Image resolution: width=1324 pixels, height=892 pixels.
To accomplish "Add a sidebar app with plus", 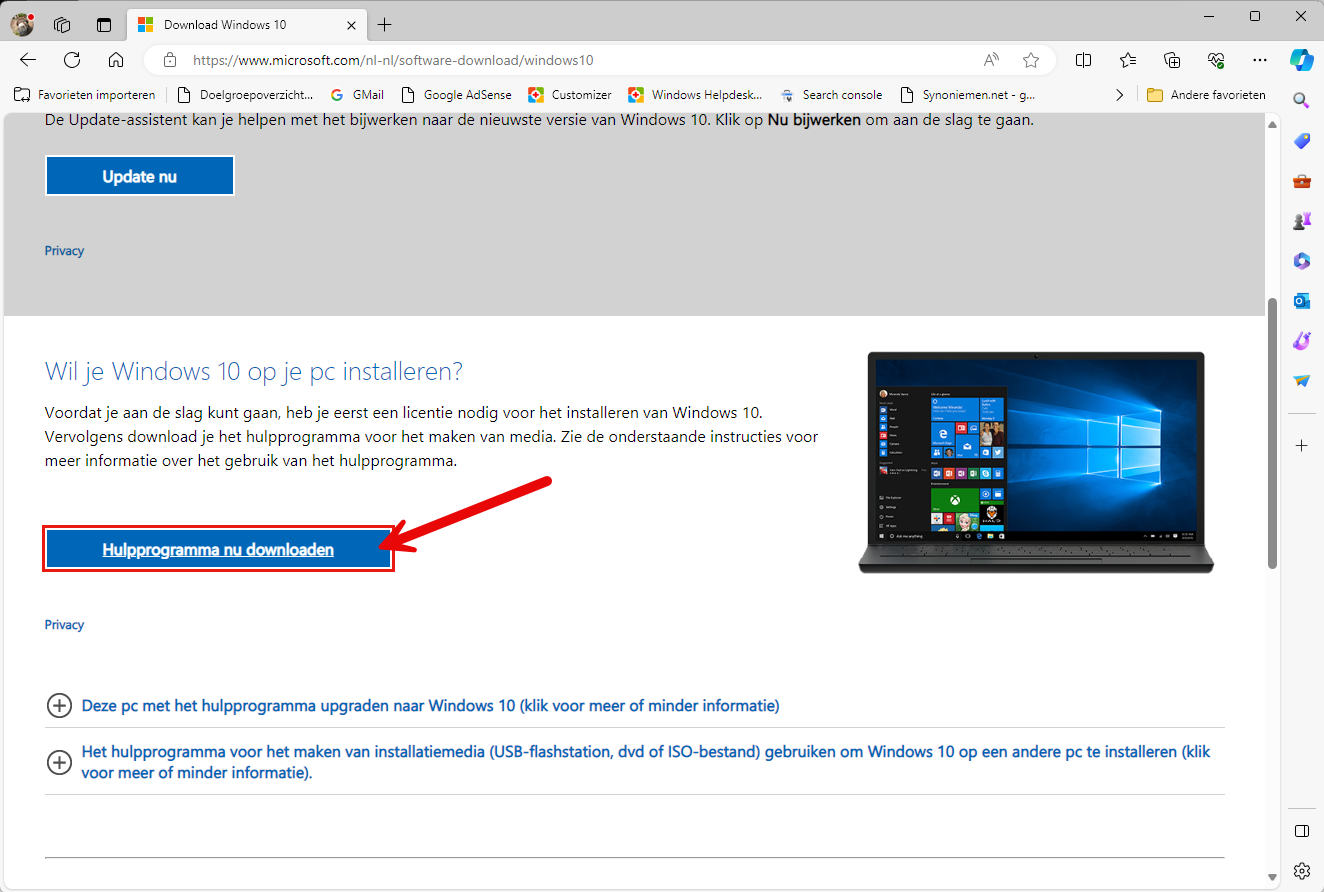I will point(1301,445).
